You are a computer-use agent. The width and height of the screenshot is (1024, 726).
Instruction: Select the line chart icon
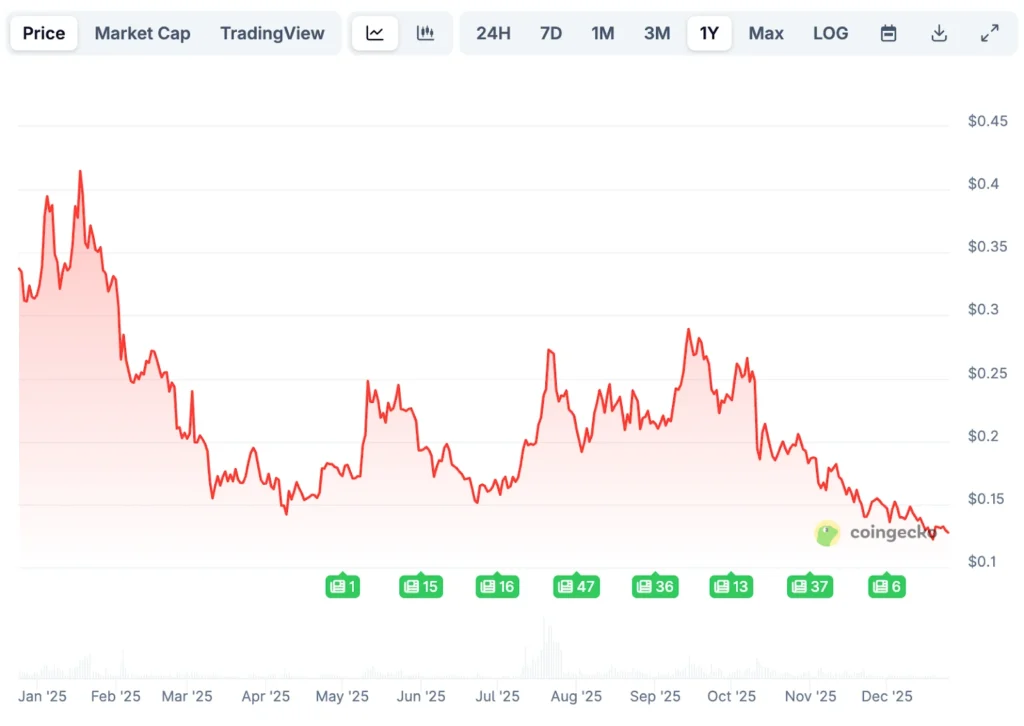[x=374, y=32]
